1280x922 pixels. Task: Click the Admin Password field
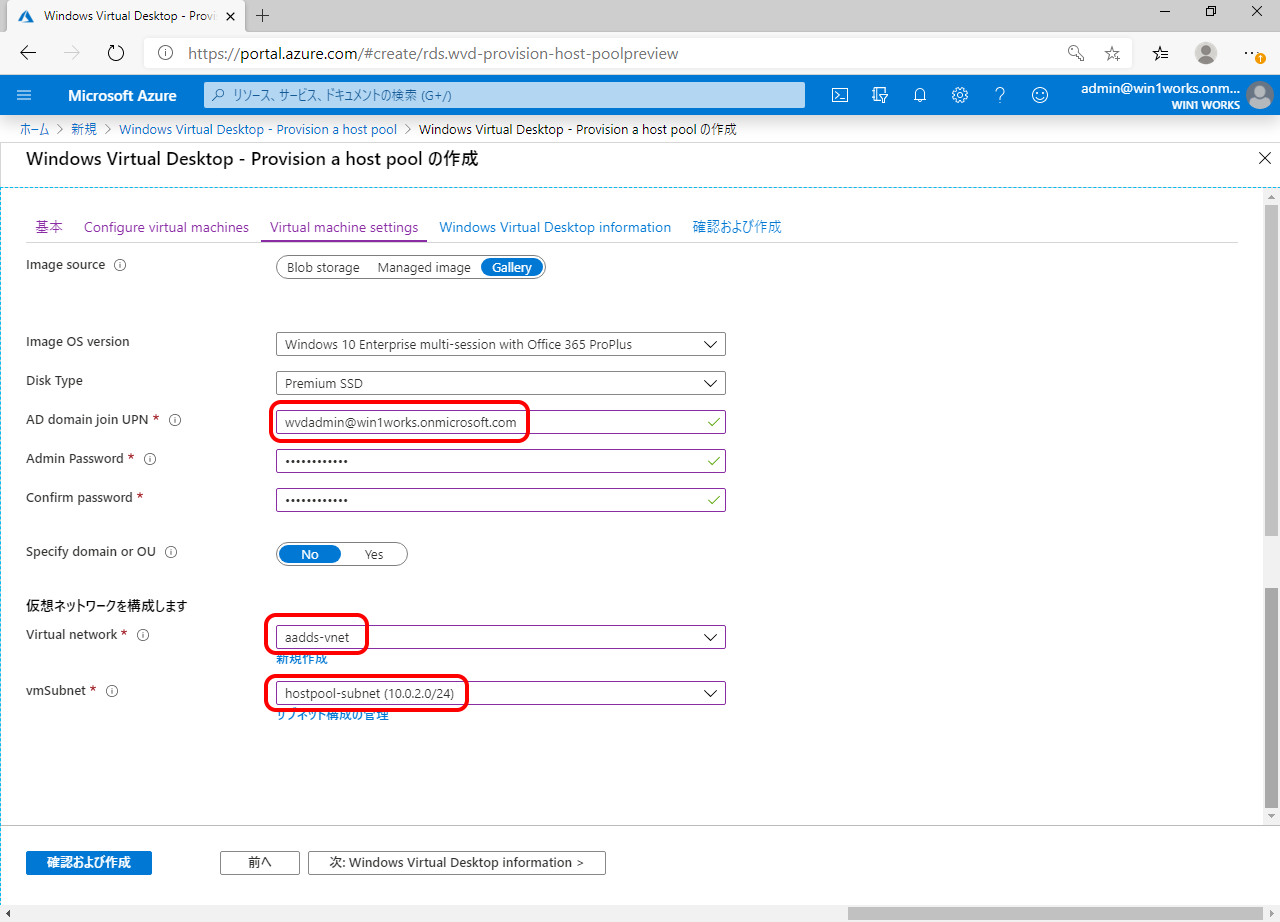click(x=501, y=461)
